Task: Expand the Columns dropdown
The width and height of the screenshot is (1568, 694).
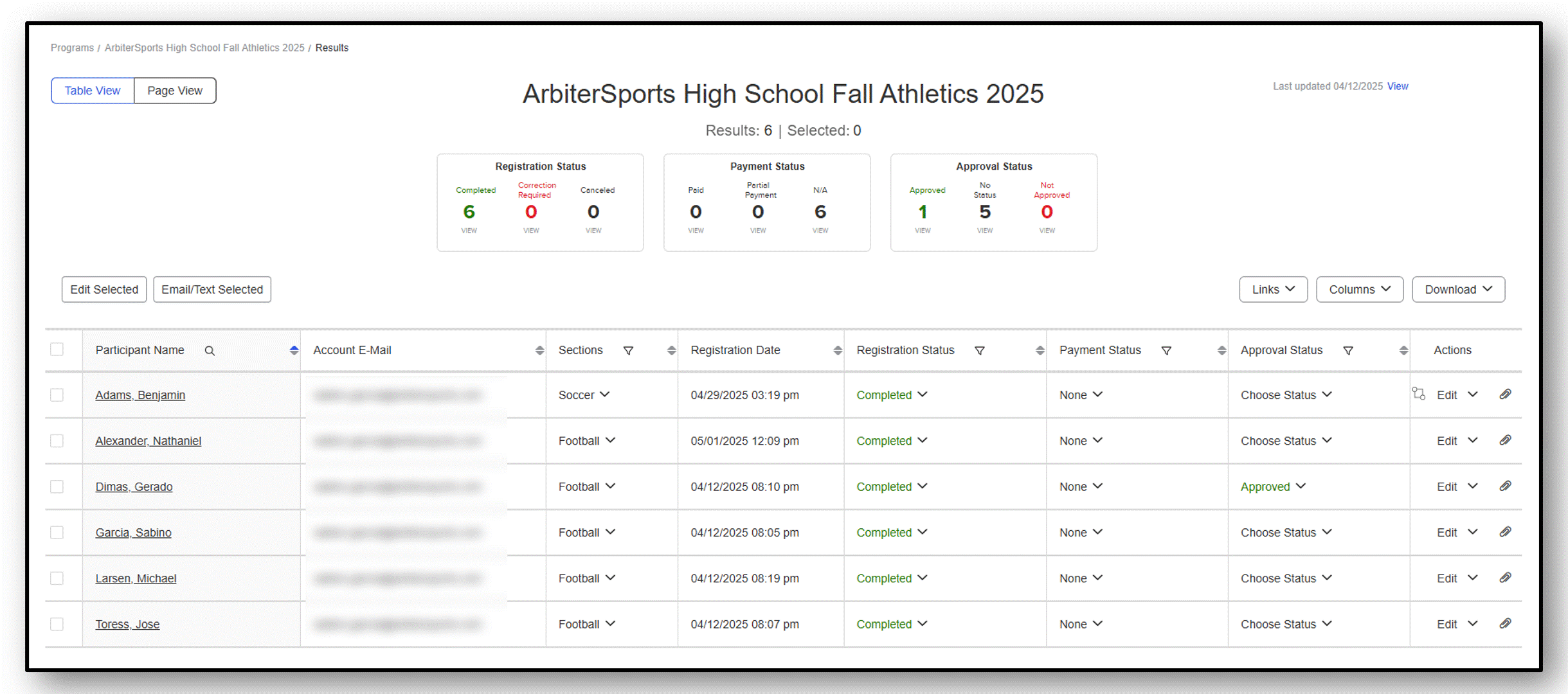Action: point(1359,290)
